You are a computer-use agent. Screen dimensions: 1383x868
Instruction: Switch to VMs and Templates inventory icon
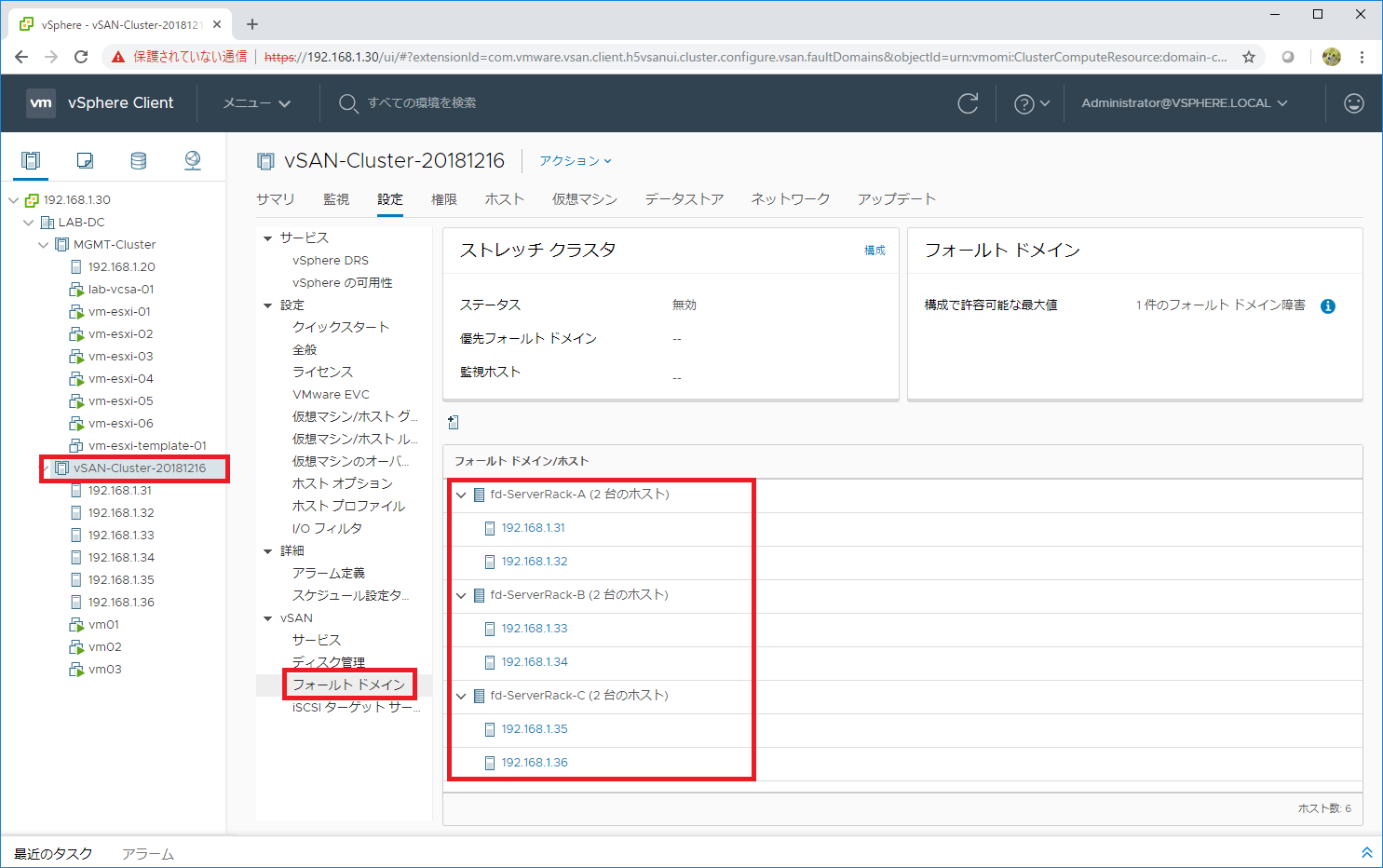coord(85,160)
